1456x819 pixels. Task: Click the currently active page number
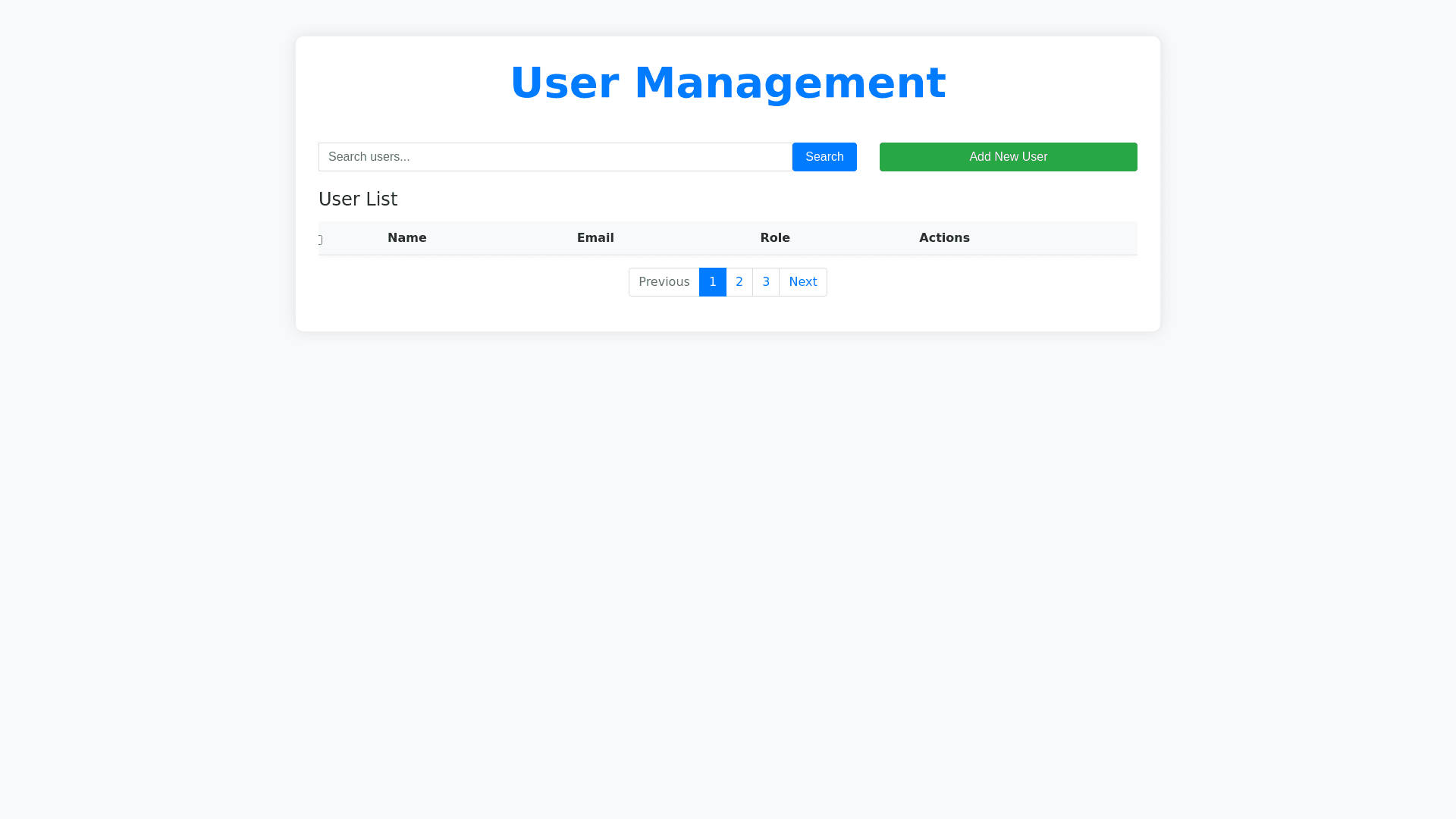[x=713, y=281]
